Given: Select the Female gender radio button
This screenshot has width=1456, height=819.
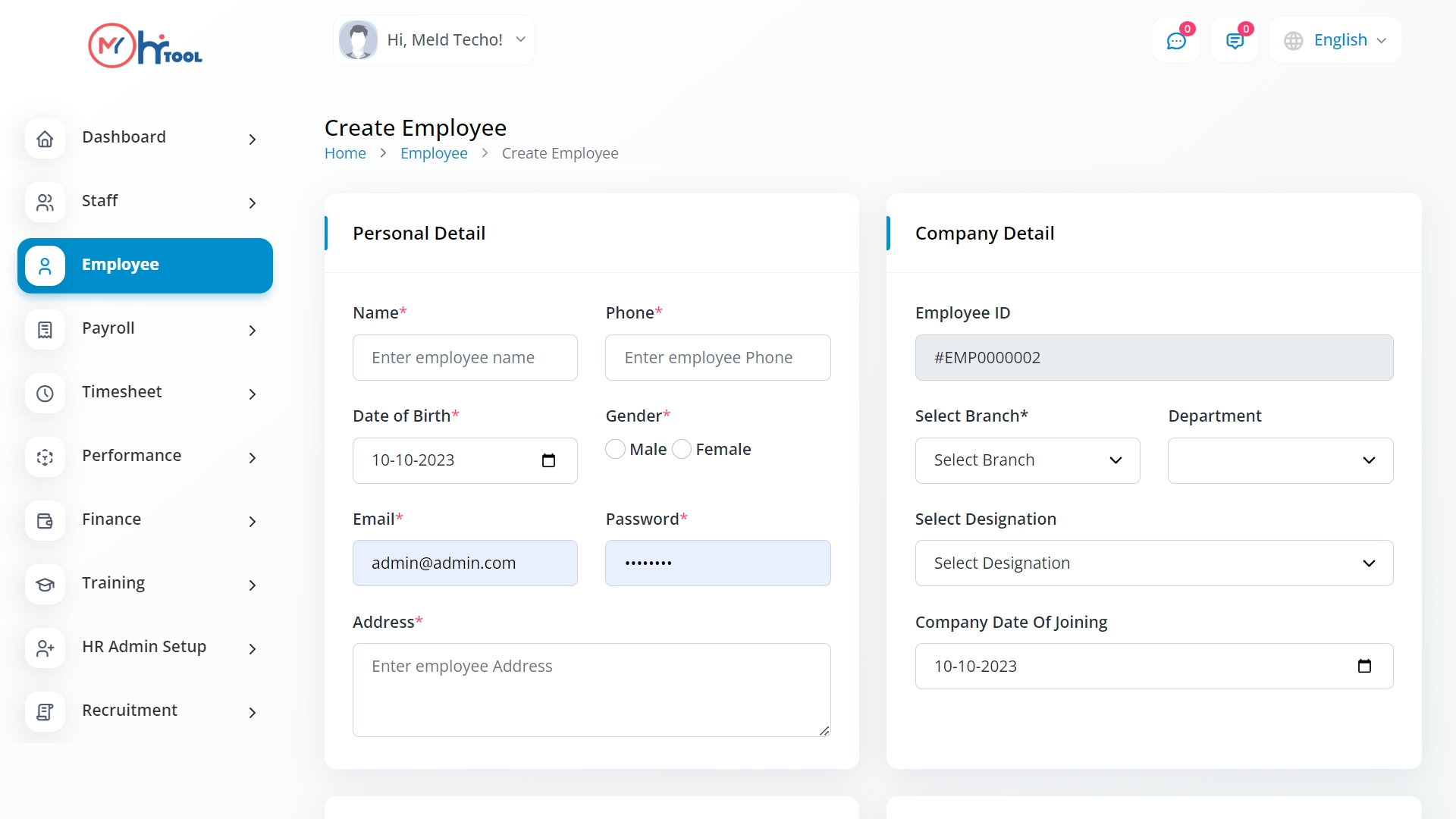Looking at the screenshot, I should pos(682,450).
